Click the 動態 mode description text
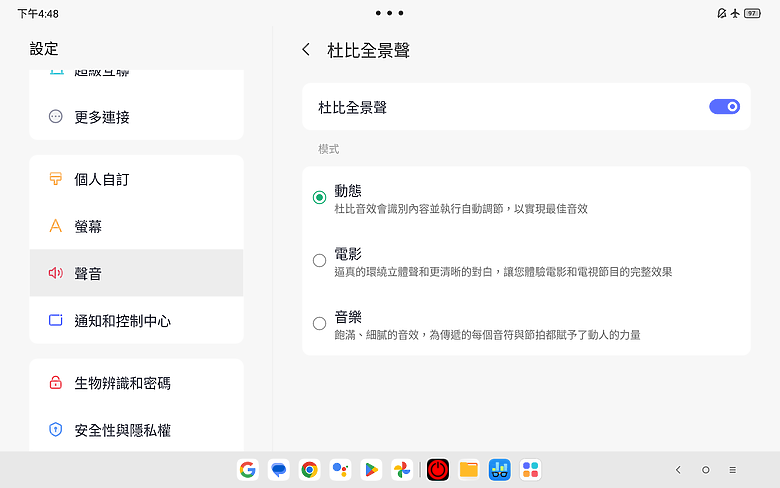 461,209
